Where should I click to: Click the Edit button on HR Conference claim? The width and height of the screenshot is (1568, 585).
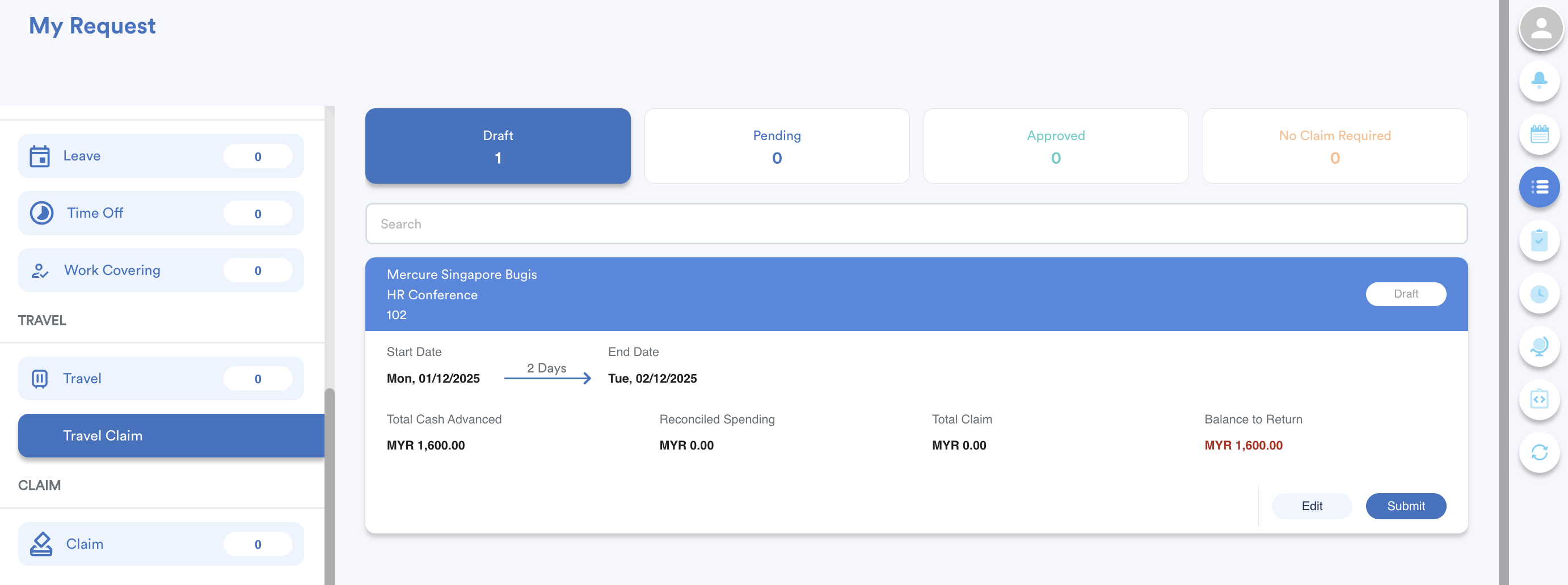coord(1312,506)
